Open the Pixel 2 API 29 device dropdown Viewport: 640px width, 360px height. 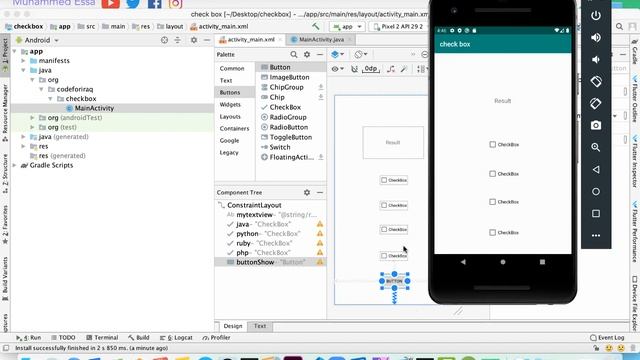click(x=399, y=27)
